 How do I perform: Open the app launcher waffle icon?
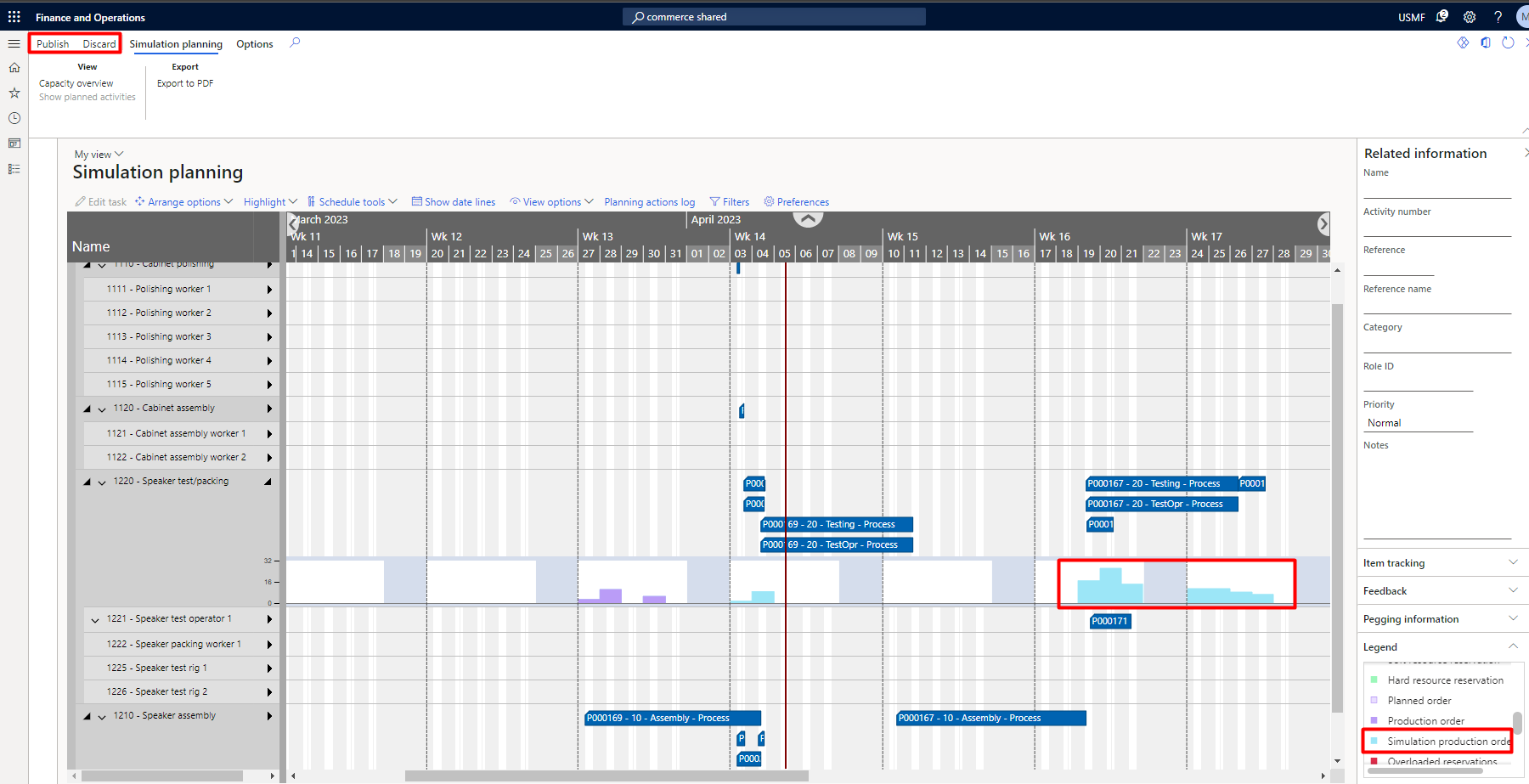click(x=14, y=17)
